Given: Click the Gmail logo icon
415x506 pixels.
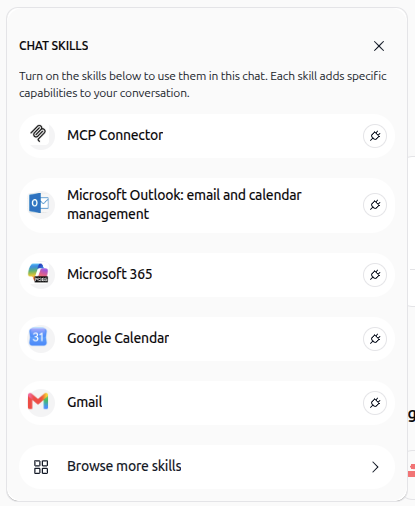Looking at the screenshot, I should (x=38, y=401).
